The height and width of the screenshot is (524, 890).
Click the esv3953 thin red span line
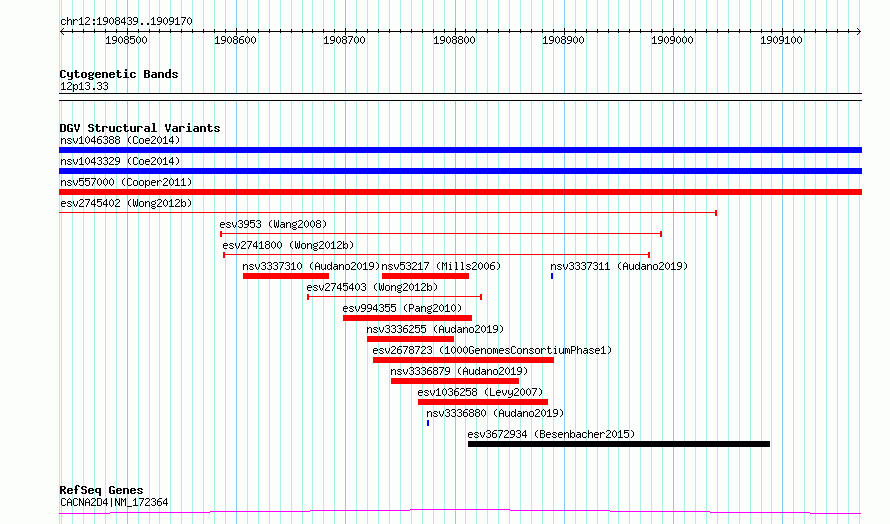click(441, 234)
